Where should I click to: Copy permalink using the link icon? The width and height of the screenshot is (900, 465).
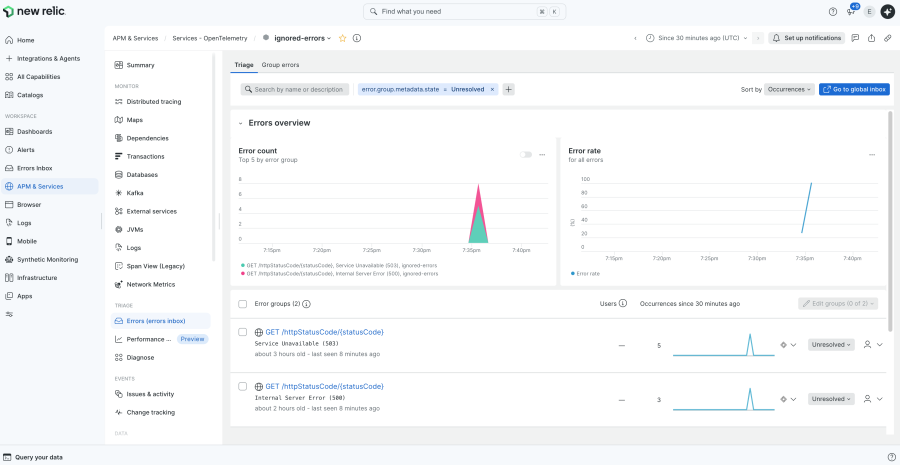tap(887, 38)
